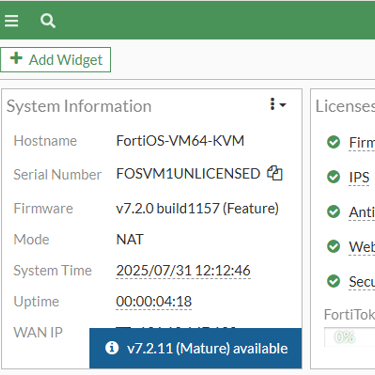375x375 pixels.
Task: Click green check icon beside IPS
Action: point(333,177)
